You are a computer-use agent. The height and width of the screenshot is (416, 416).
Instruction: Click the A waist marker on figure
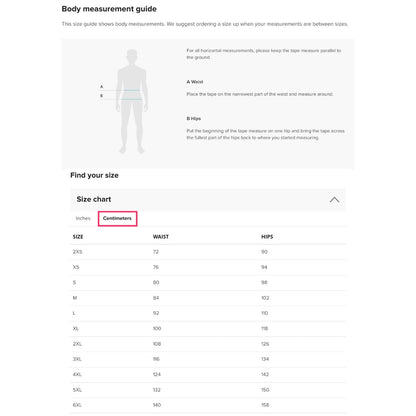pos(102,87)
